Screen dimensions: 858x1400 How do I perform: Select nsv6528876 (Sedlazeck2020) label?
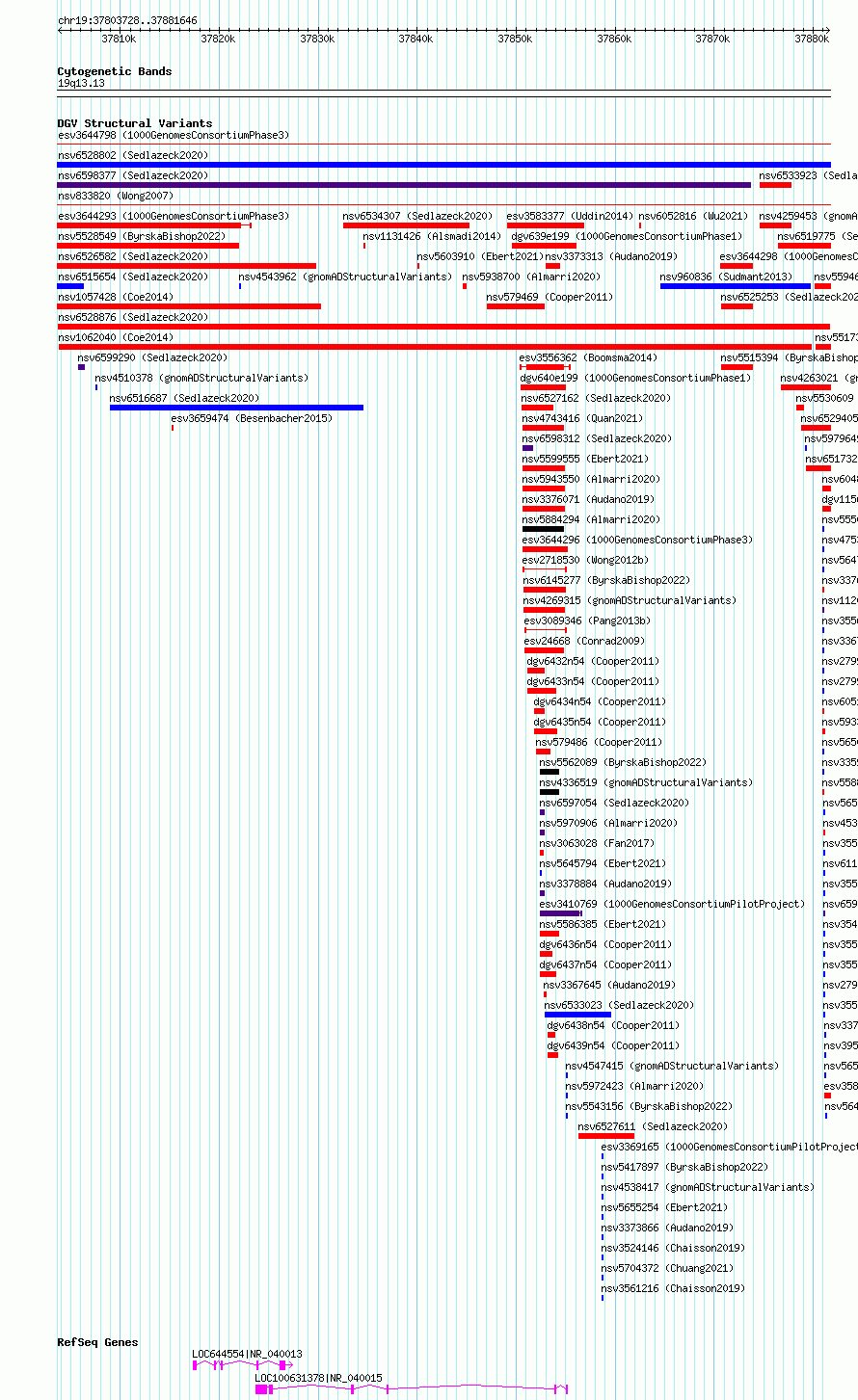(x=133, y=317)
